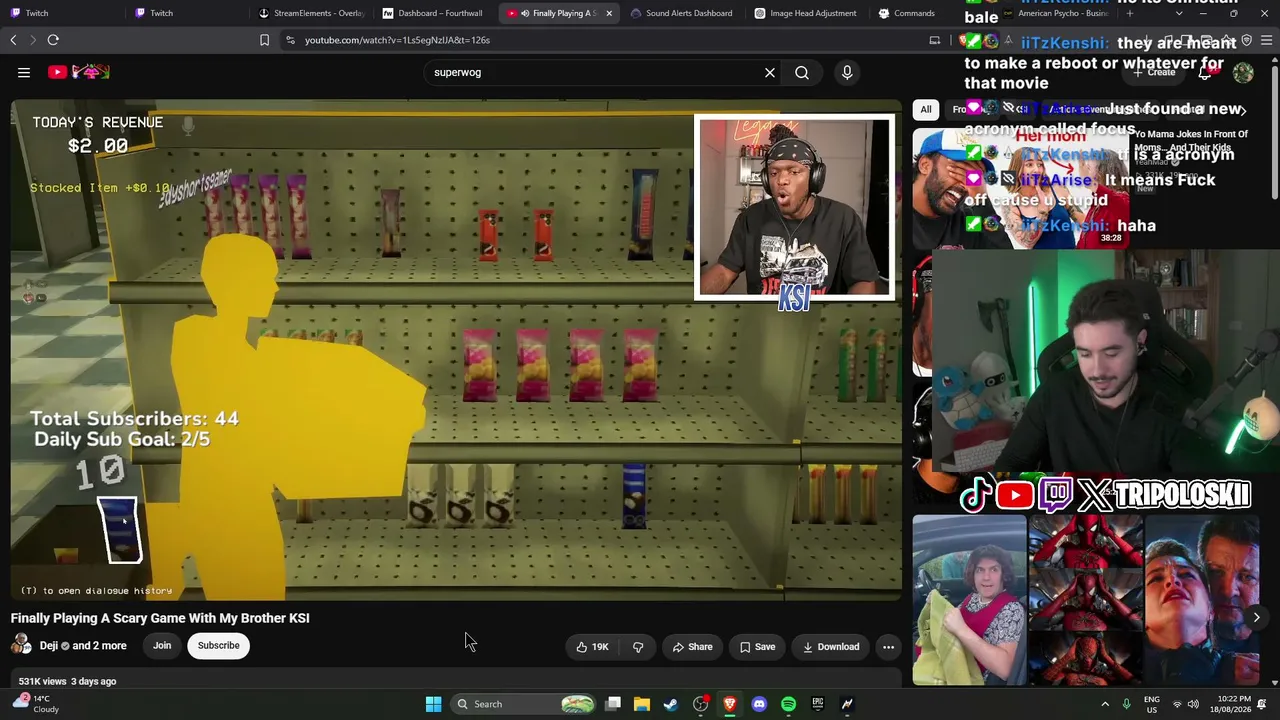Open the Windows Start menu
The image size is (1280, 720).
433,704
